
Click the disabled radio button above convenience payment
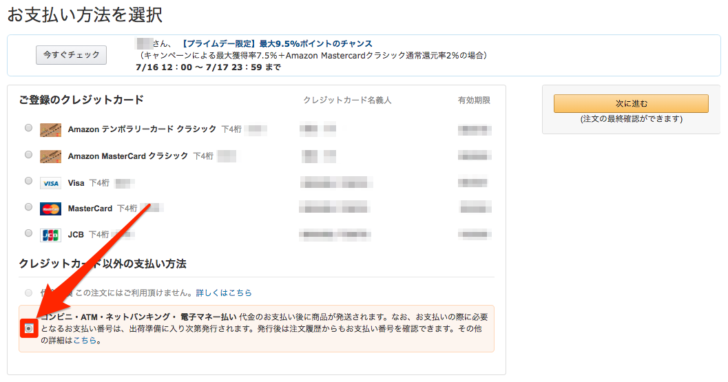point(29,293)
